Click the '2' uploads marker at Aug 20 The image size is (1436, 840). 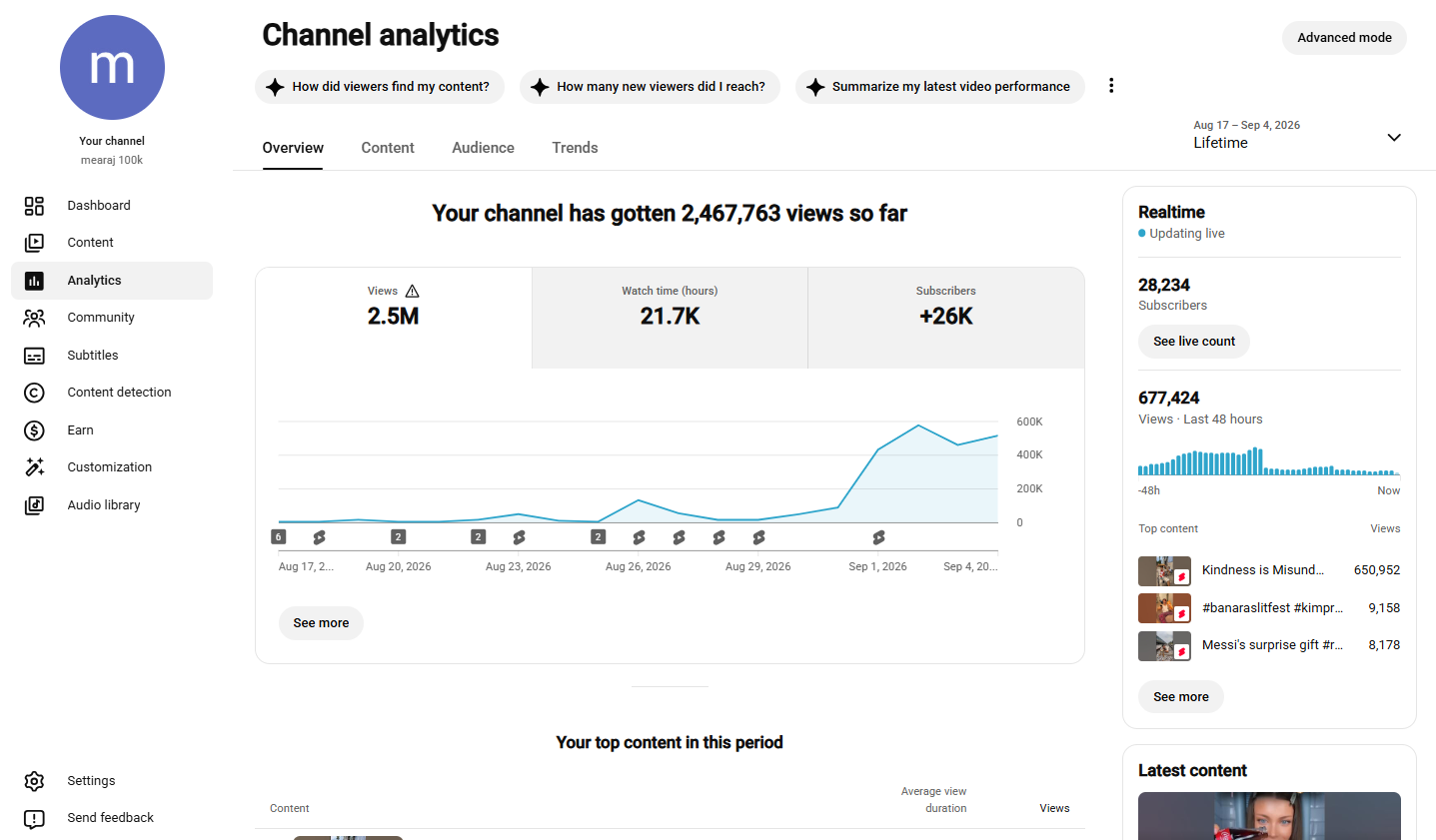pos(399,537)
